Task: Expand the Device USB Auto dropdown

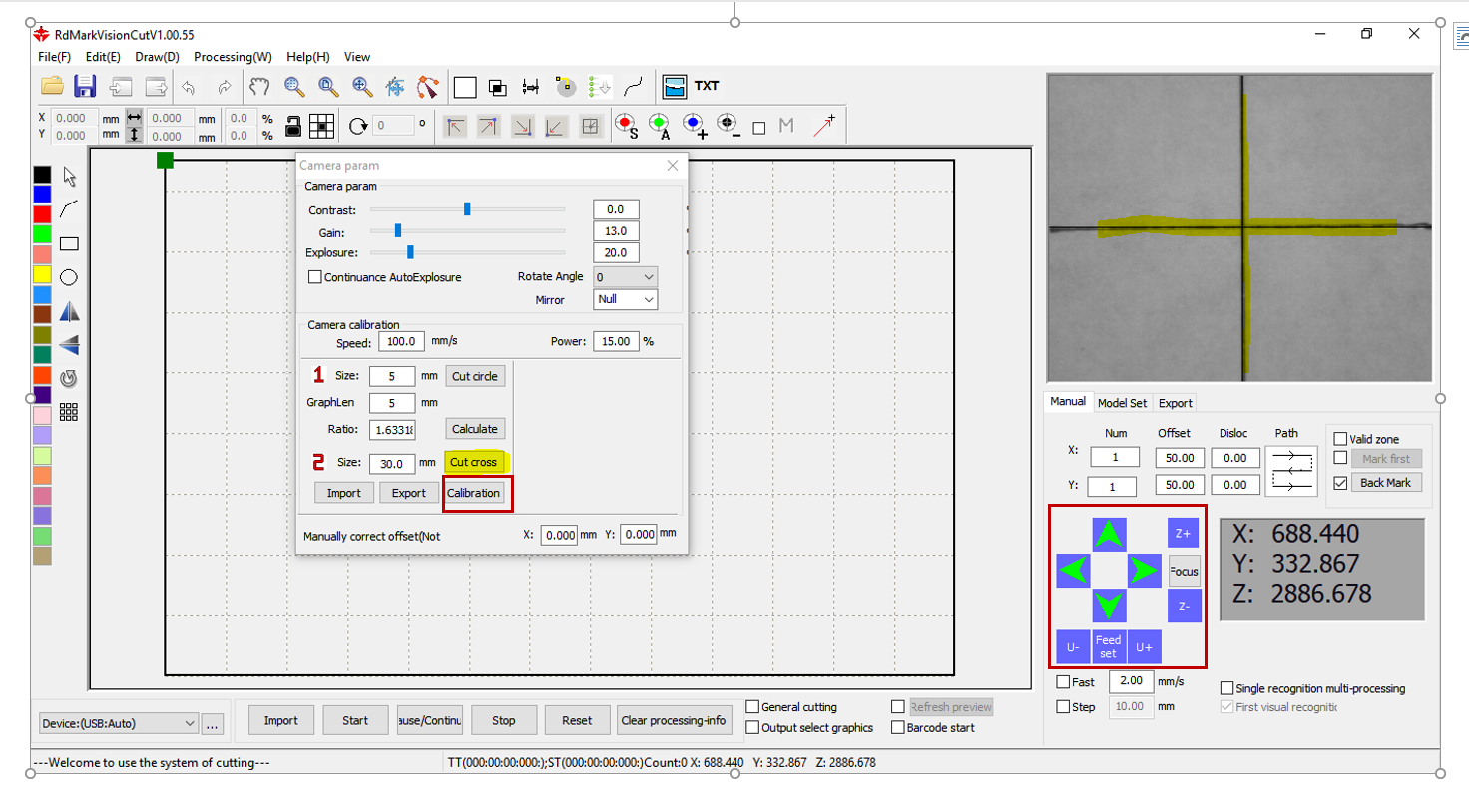Action: pos(118,723)
